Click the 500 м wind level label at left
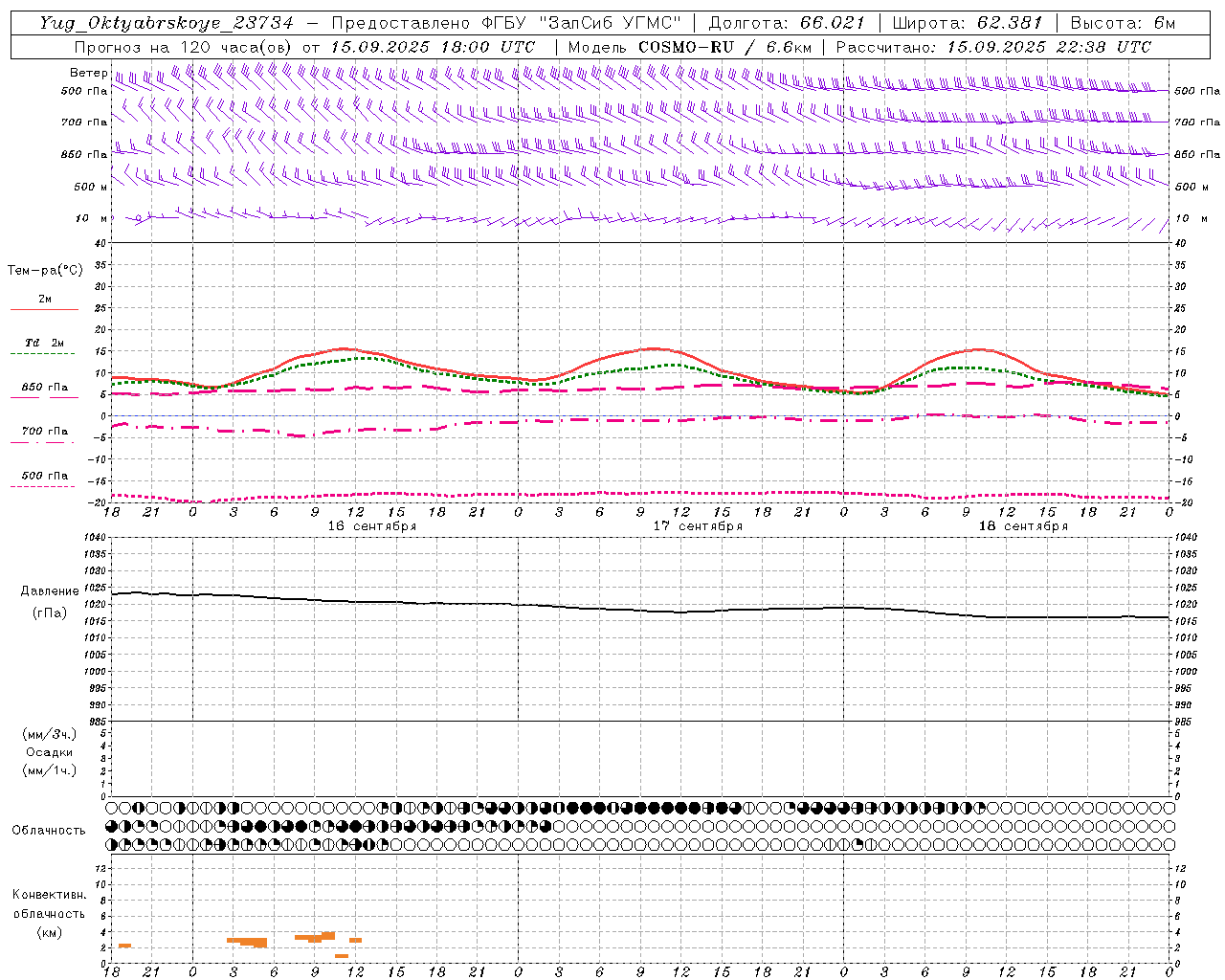 coord(91,187)
